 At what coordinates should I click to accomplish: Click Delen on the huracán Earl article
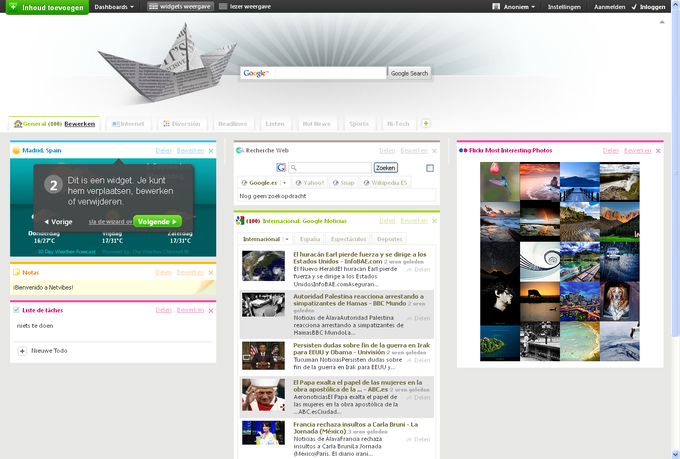[418, 269]
